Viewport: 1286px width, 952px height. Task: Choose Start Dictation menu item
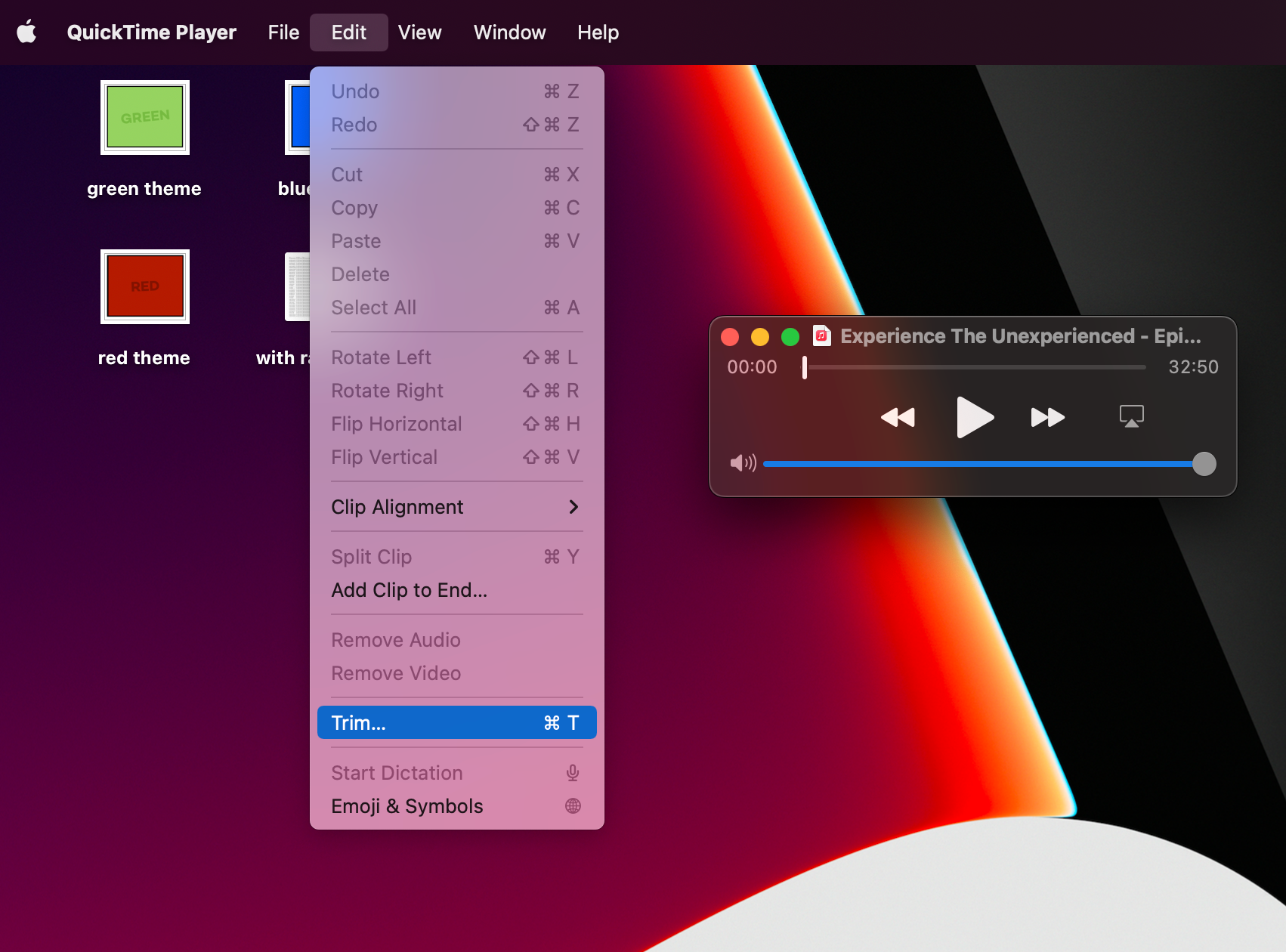456,773
